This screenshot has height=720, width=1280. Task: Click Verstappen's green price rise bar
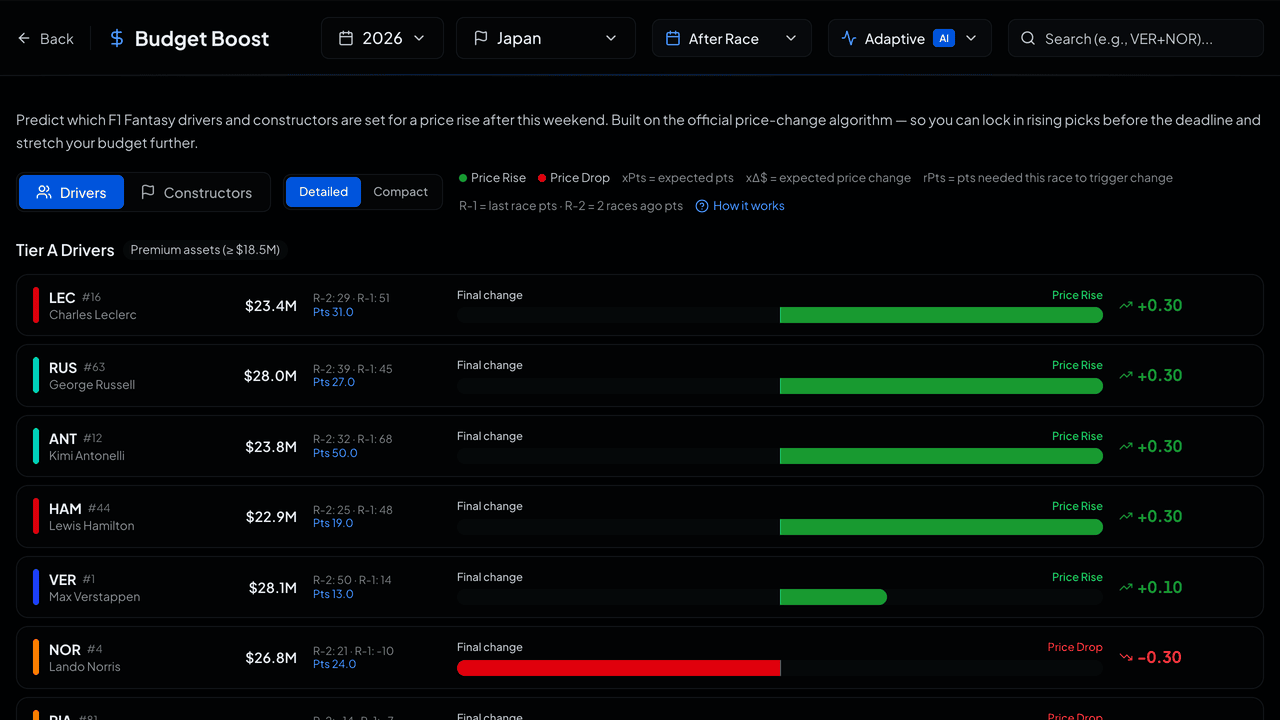tap(833, 597)
